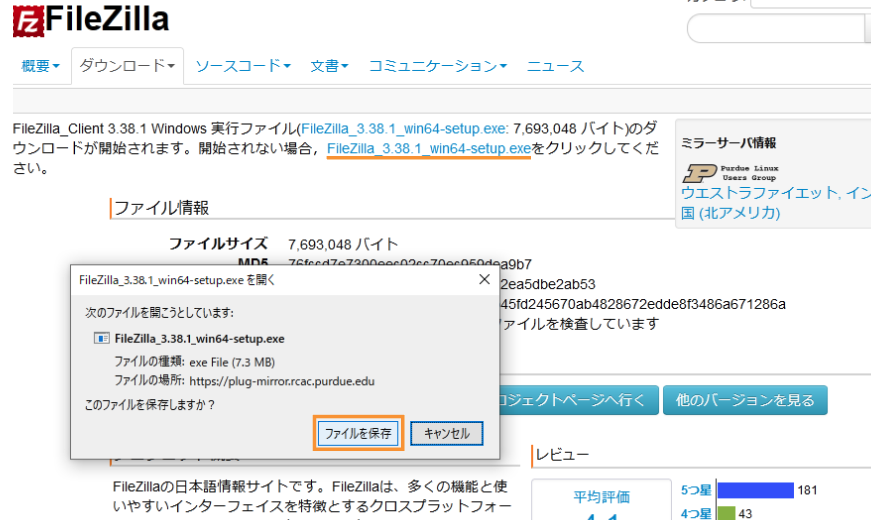Viewport: 877px width, 522px height.
Task: Click the Purdue Linux Users Group logo
Action: click(x=730, y=173)
